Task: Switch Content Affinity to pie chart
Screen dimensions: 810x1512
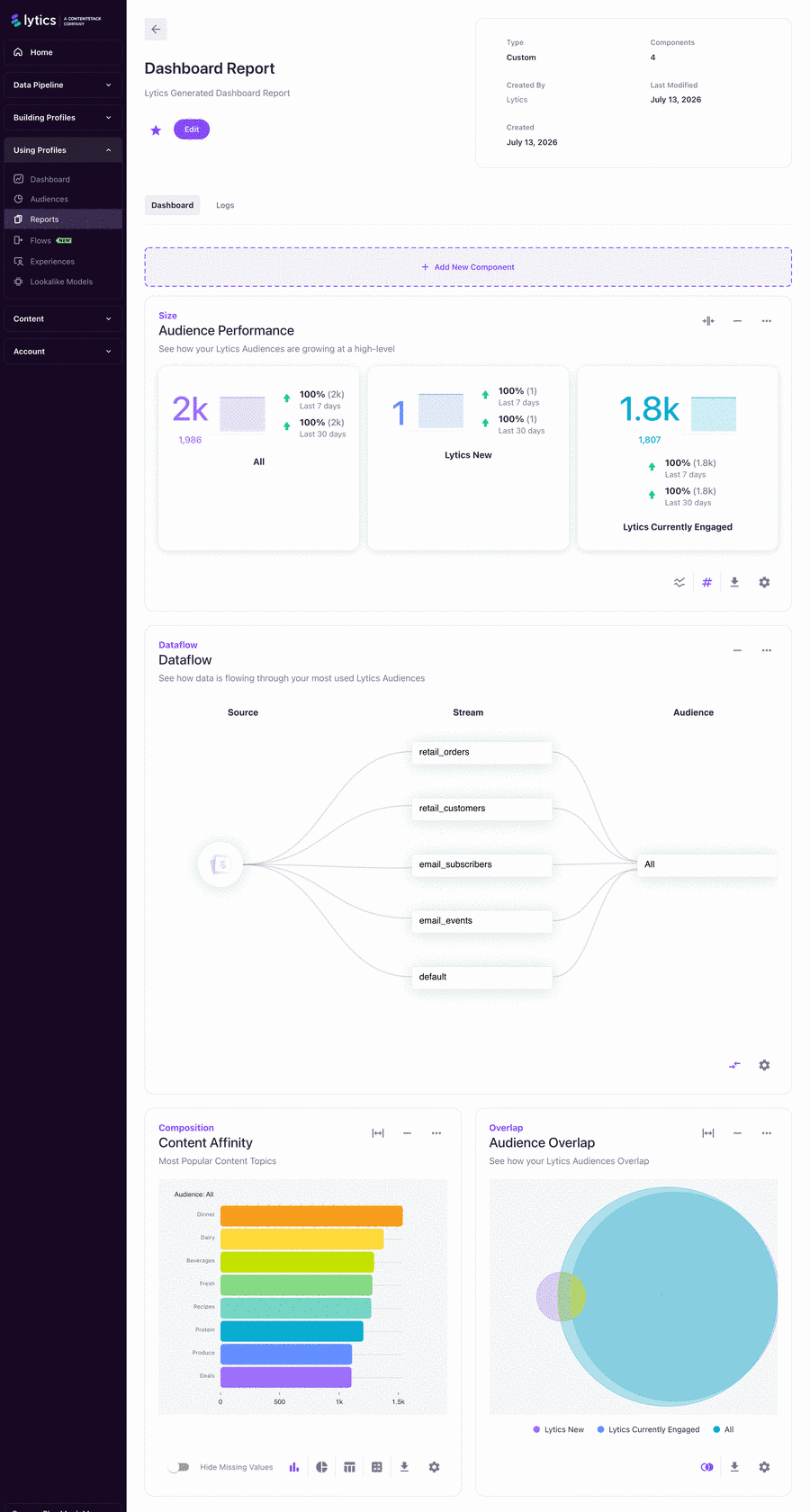Action: 321,1467
